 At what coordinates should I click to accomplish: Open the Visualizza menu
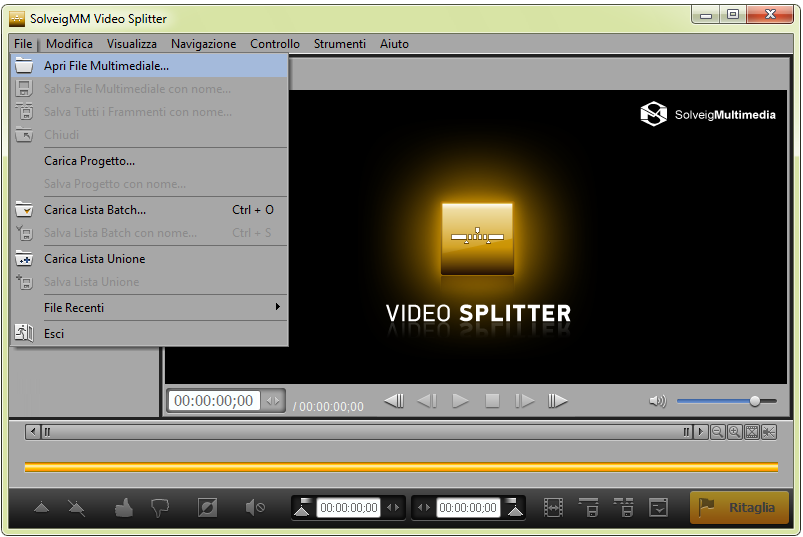pos(132,44)
